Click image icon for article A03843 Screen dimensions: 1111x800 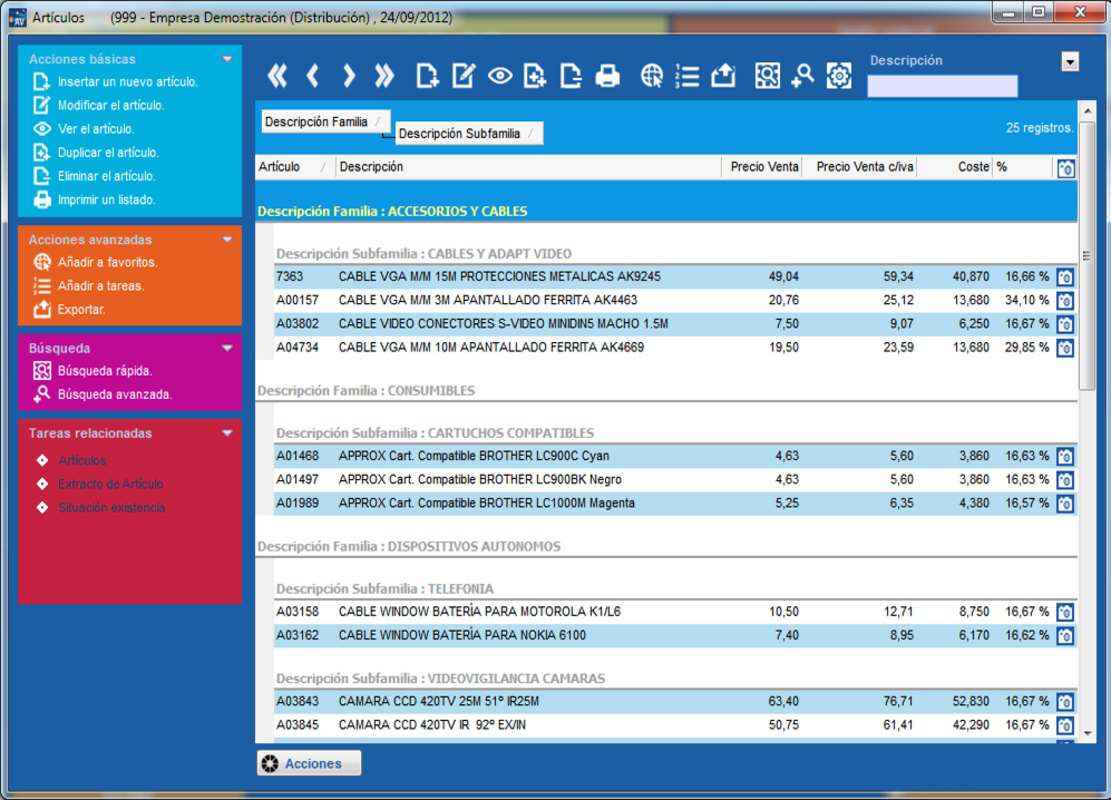point(1065,702)
